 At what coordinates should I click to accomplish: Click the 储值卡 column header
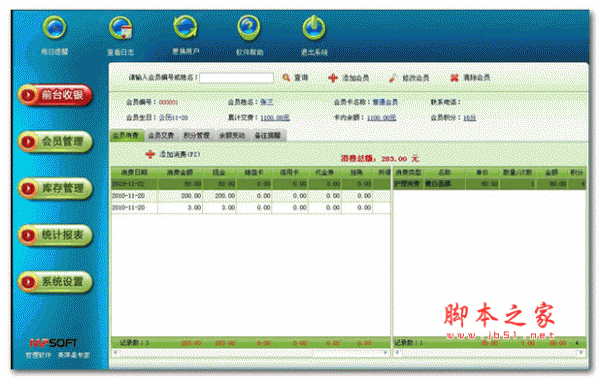[x=254, y=173]
